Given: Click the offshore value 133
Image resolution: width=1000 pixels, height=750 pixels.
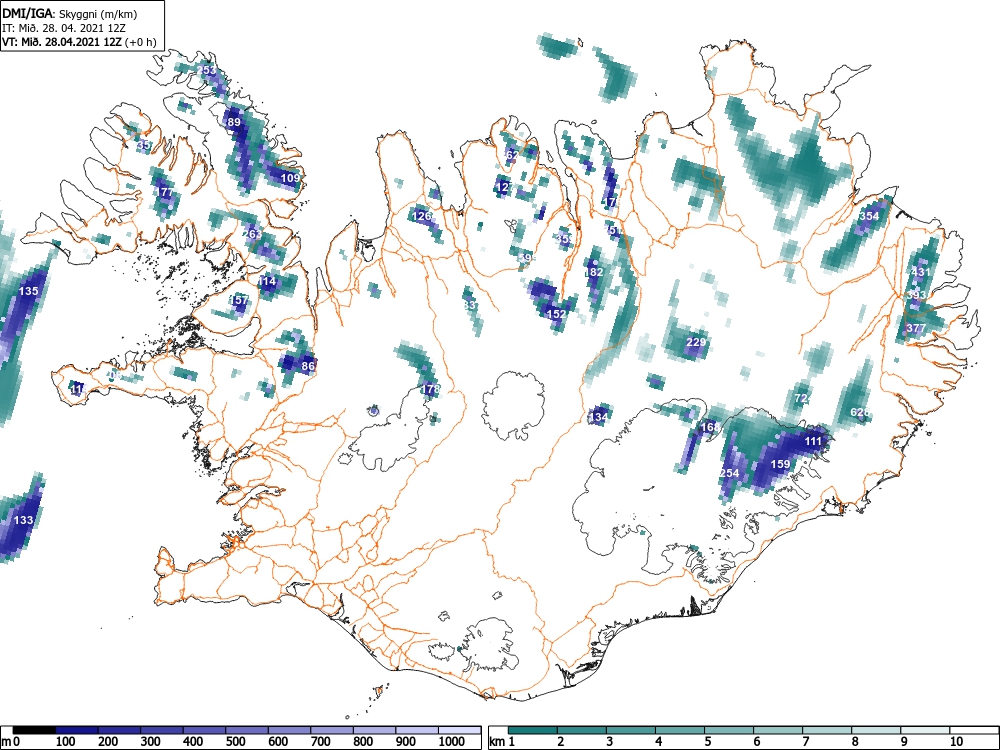Looking at the screenshot, I should pos(23,520).
